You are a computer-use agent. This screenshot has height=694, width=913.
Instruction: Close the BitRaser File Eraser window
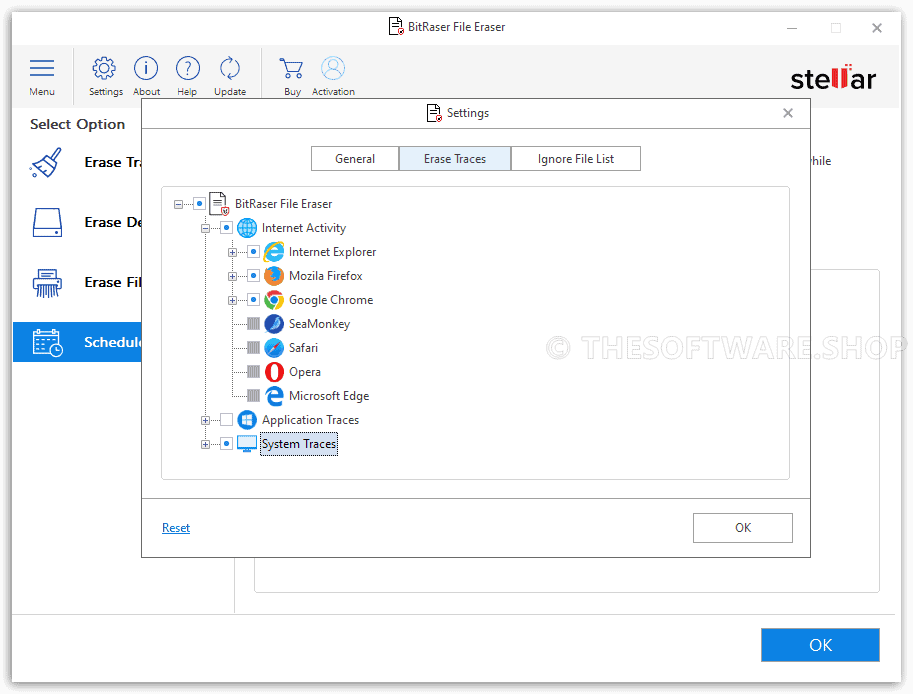(x=877, y=28)
